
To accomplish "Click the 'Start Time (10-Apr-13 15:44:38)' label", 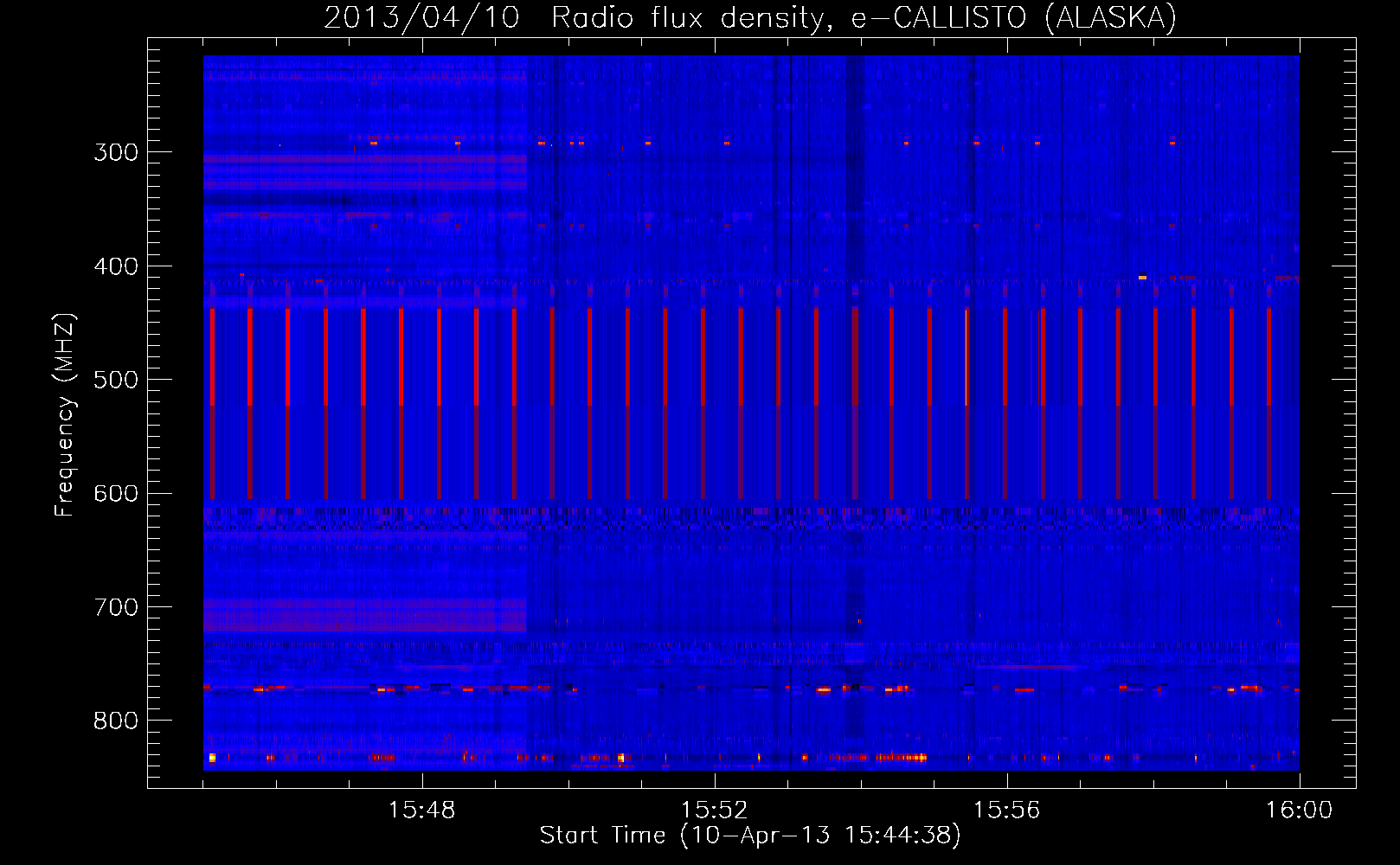I will (x=750, y=836).
